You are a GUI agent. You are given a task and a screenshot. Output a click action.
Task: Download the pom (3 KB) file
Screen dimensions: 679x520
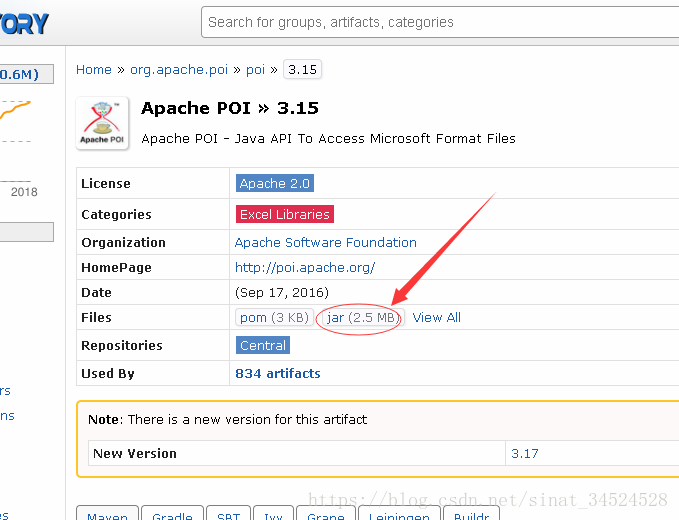click(274, 317)
